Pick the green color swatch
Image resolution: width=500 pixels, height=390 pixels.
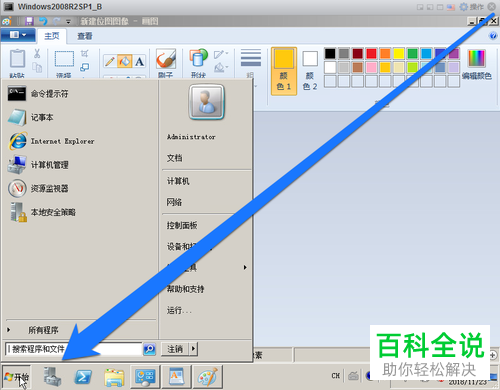(x=412, y=53)
